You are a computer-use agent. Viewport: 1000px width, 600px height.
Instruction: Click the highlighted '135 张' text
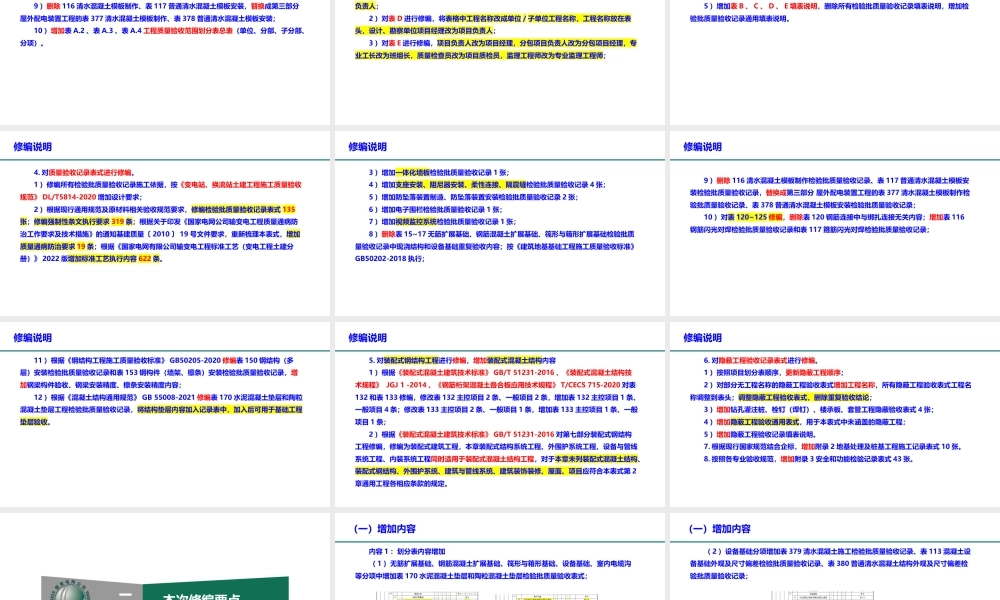point(290,208)
